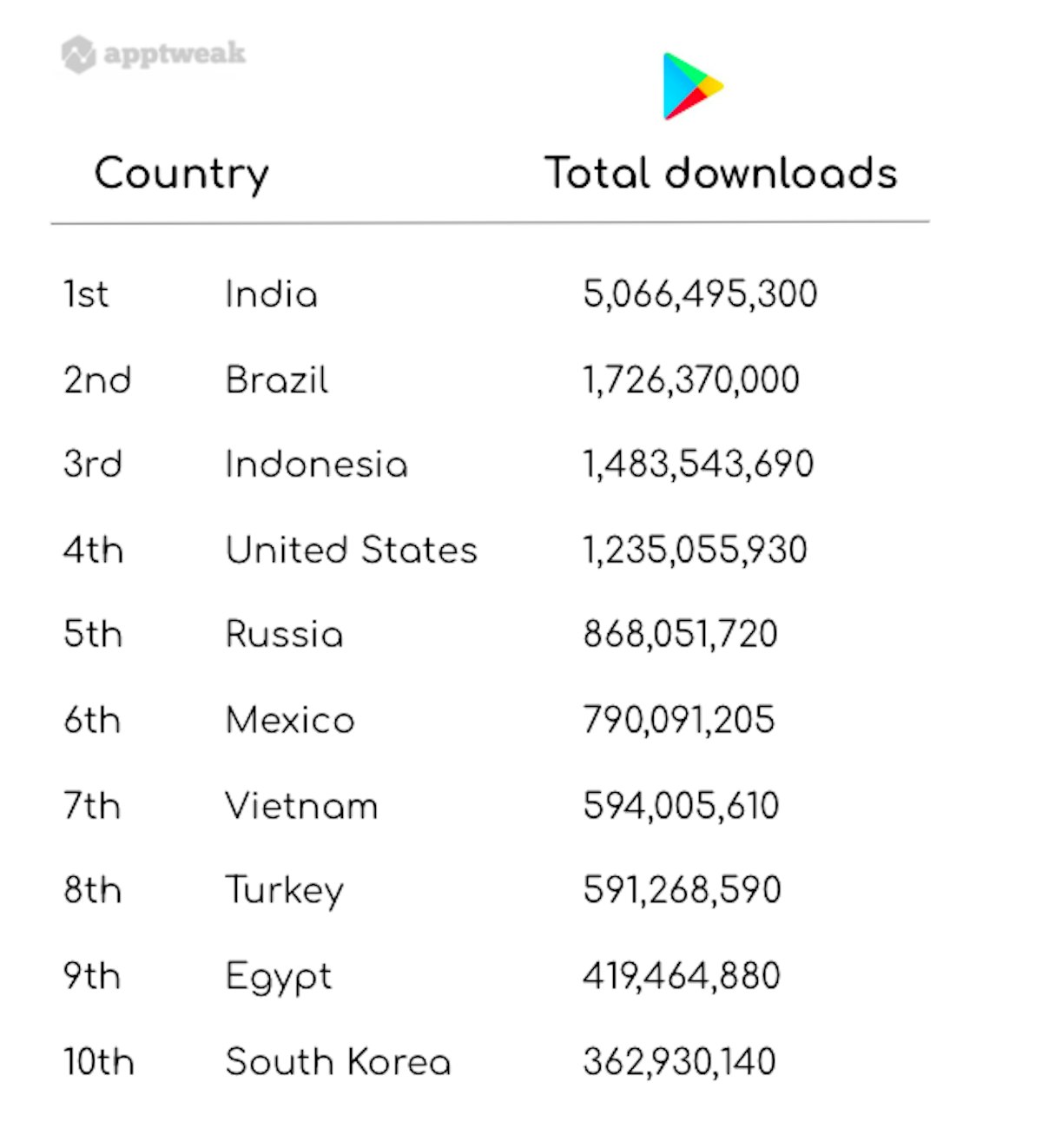Click the 1st rank label
Viewport: 1042px width, 1148px height.
tap(86, 294)
